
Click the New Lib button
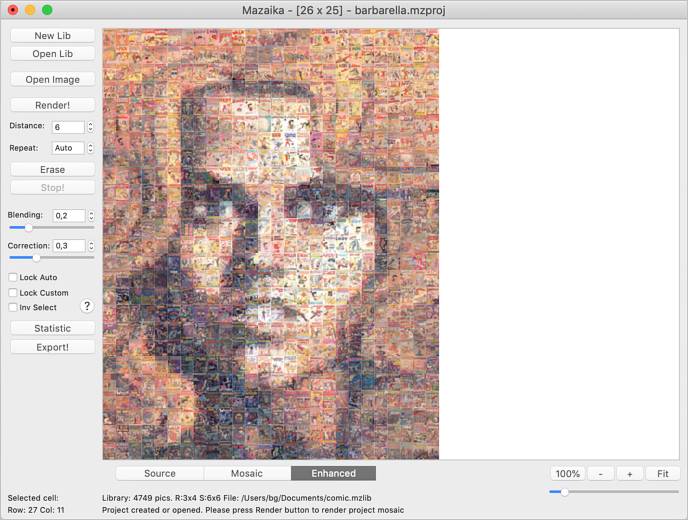[x=52, y=36]
